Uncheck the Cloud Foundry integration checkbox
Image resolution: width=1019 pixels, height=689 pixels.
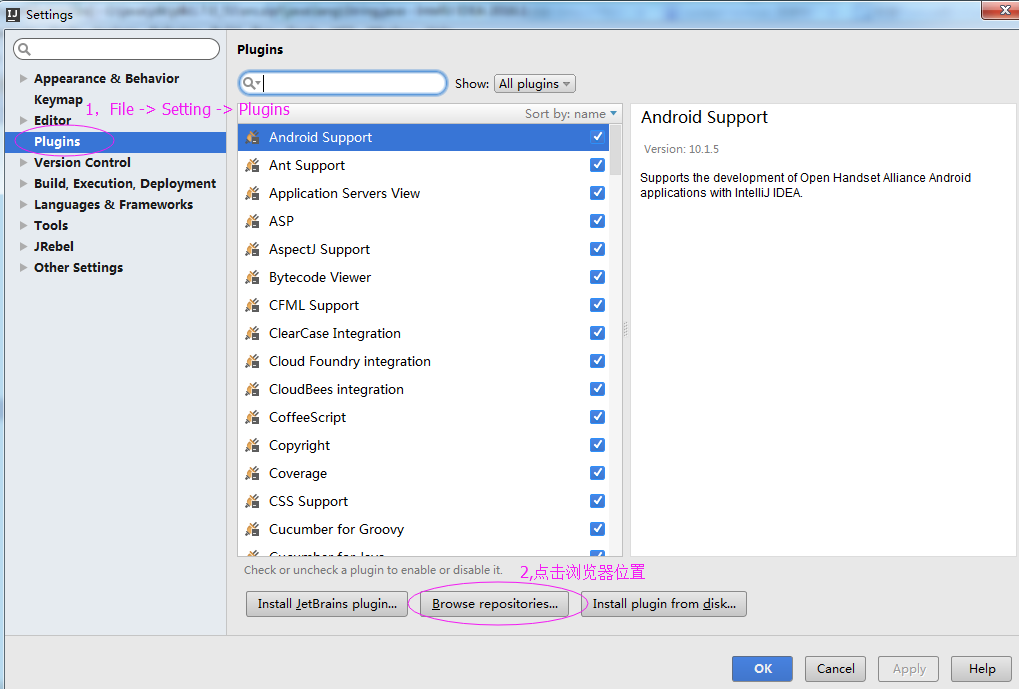597,360
